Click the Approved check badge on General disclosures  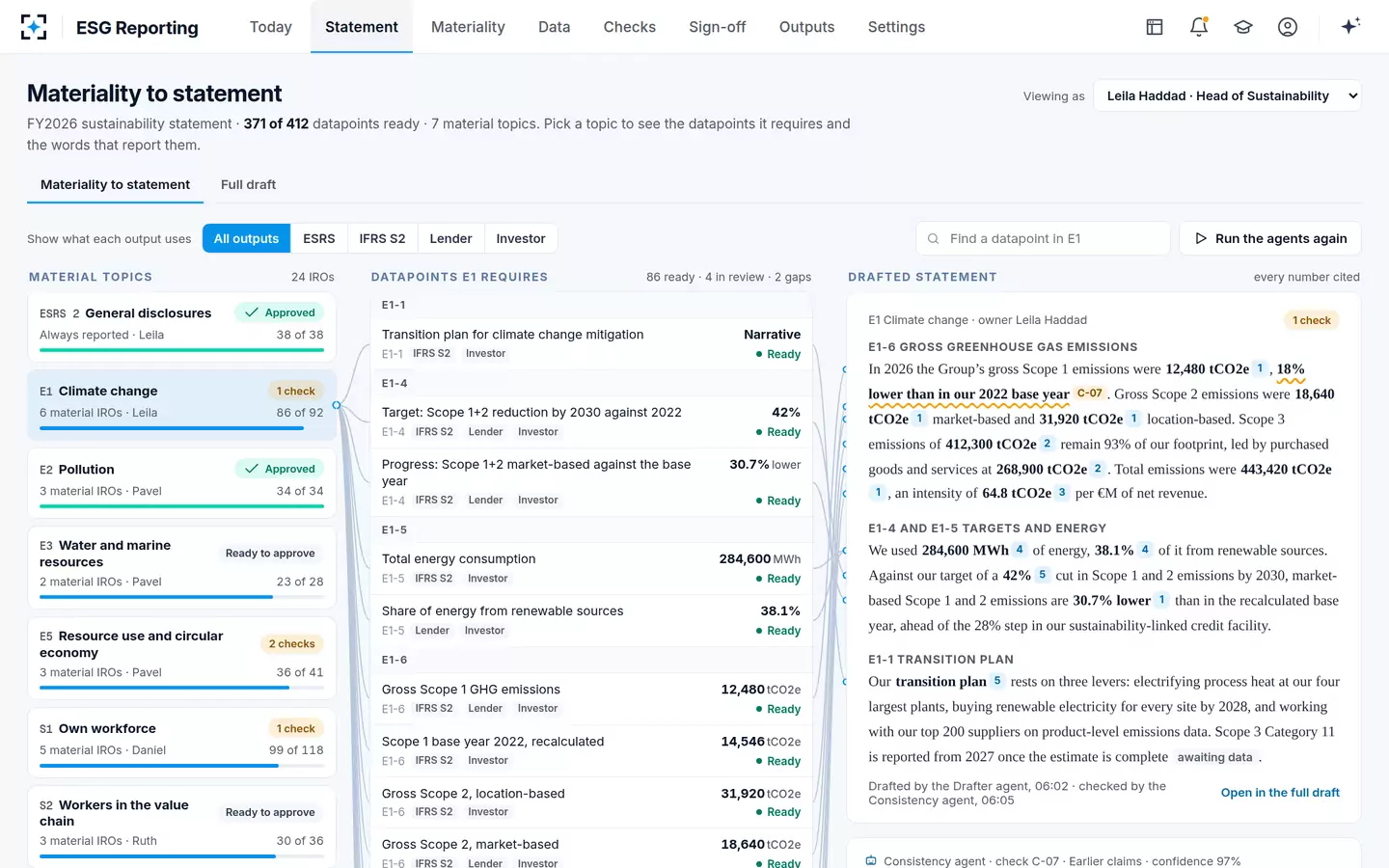click(x=280, y=312)
